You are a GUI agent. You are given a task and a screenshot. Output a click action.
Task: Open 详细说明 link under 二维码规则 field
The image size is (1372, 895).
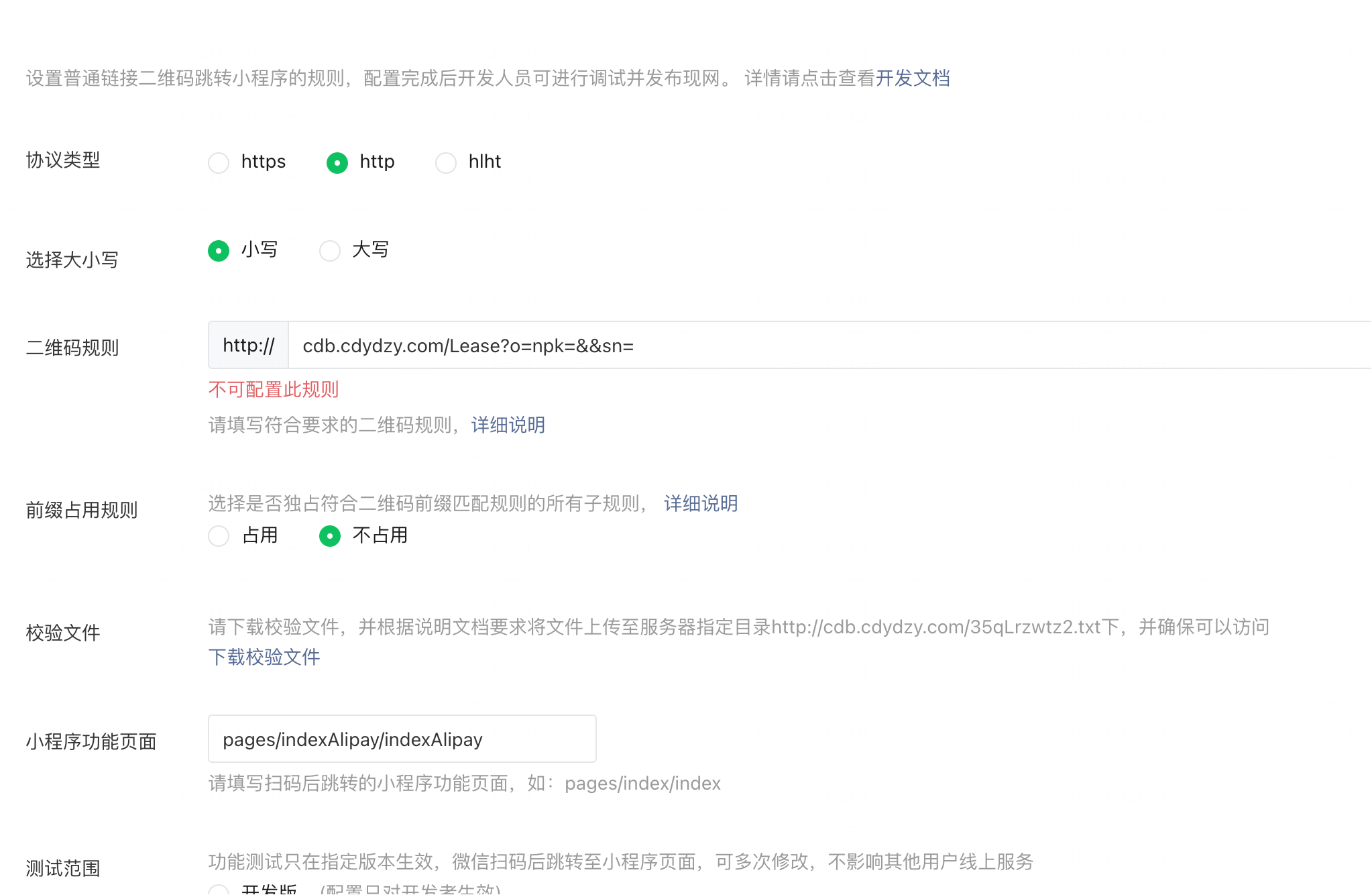pyautogui.click(x=508, y=425)
